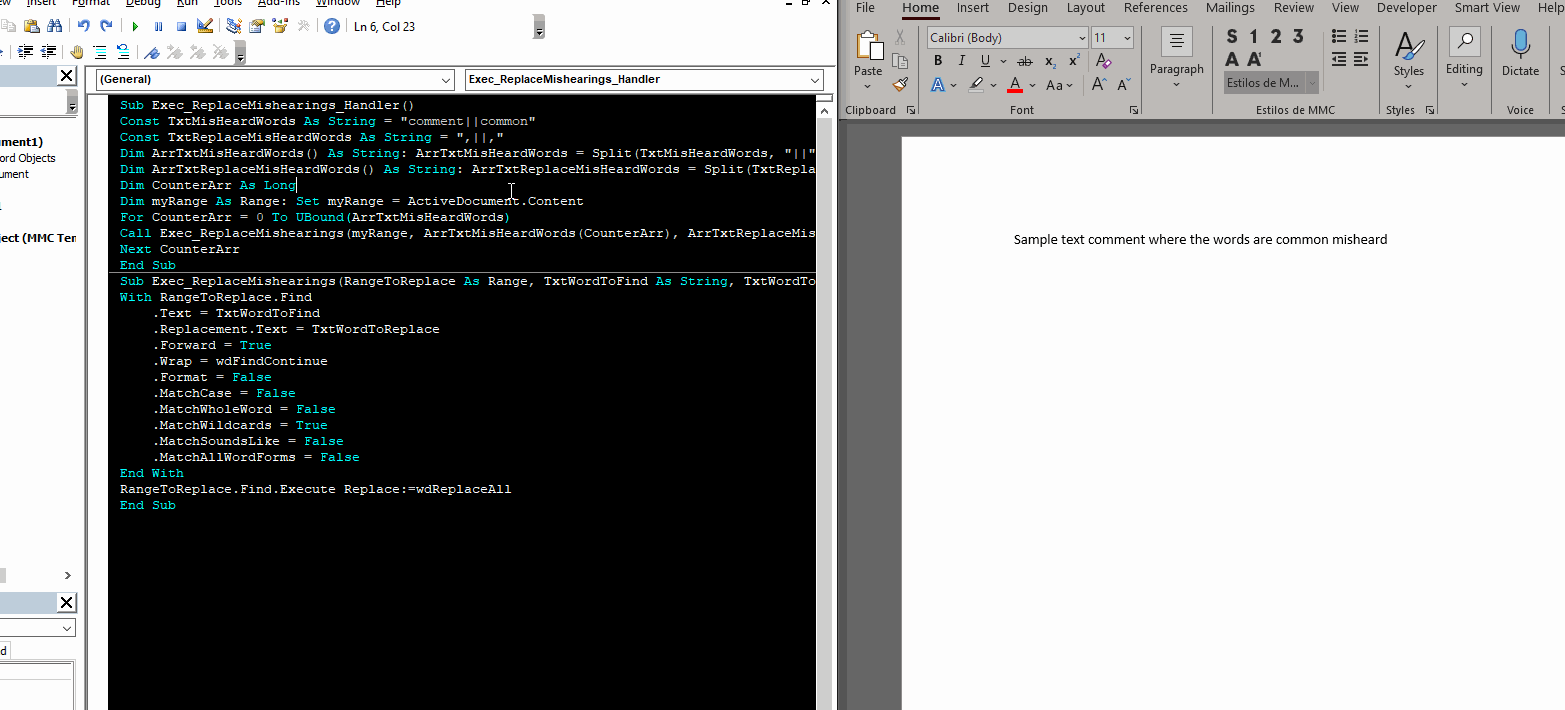Run the macro with the green Run arrow
This screenshot has width=1565, height=710.
135,26
